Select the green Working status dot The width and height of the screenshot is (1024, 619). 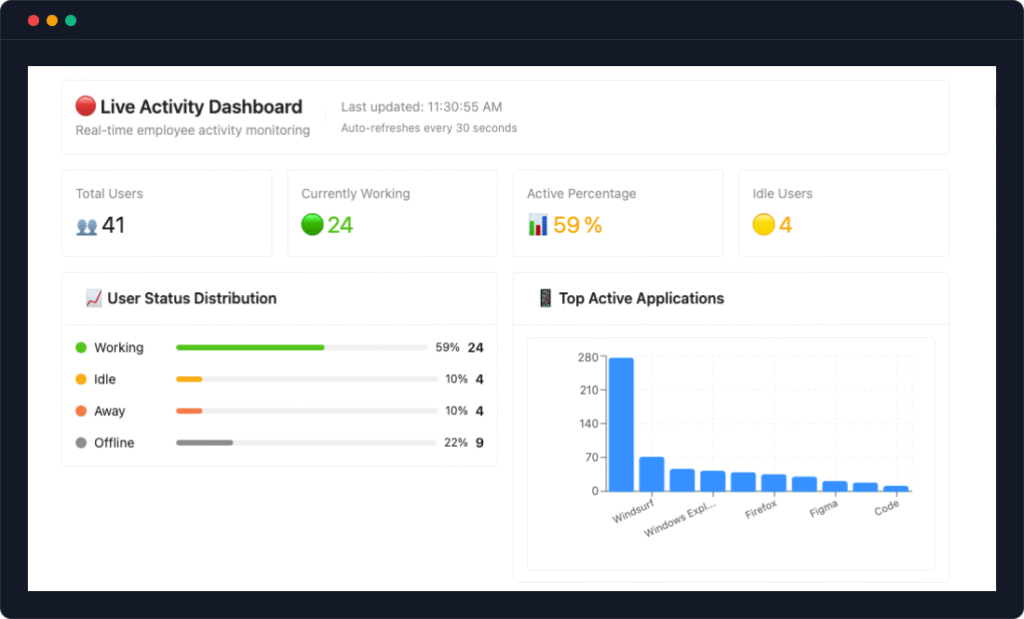81,348
